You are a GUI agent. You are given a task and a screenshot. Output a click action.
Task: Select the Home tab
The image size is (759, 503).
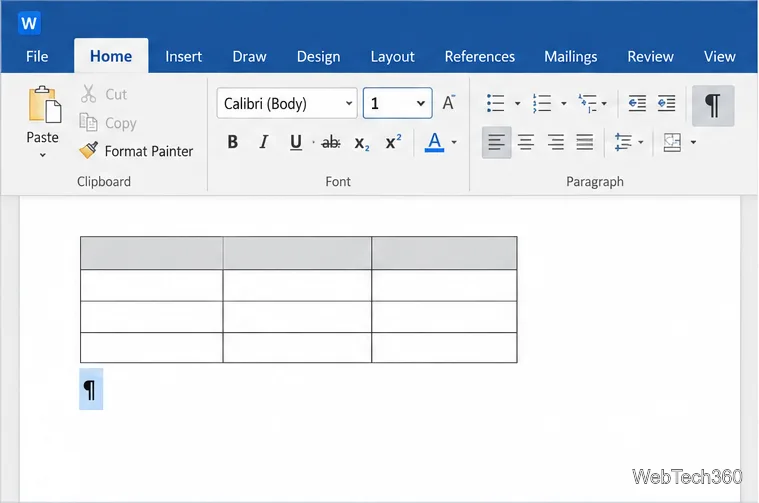point(111,56)
